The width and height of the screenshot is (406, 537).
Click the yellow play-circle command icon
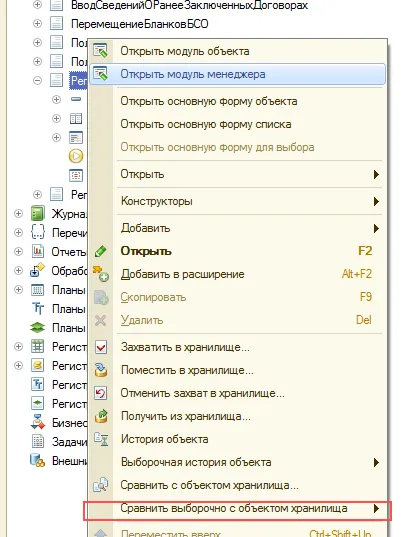(76, 156)
